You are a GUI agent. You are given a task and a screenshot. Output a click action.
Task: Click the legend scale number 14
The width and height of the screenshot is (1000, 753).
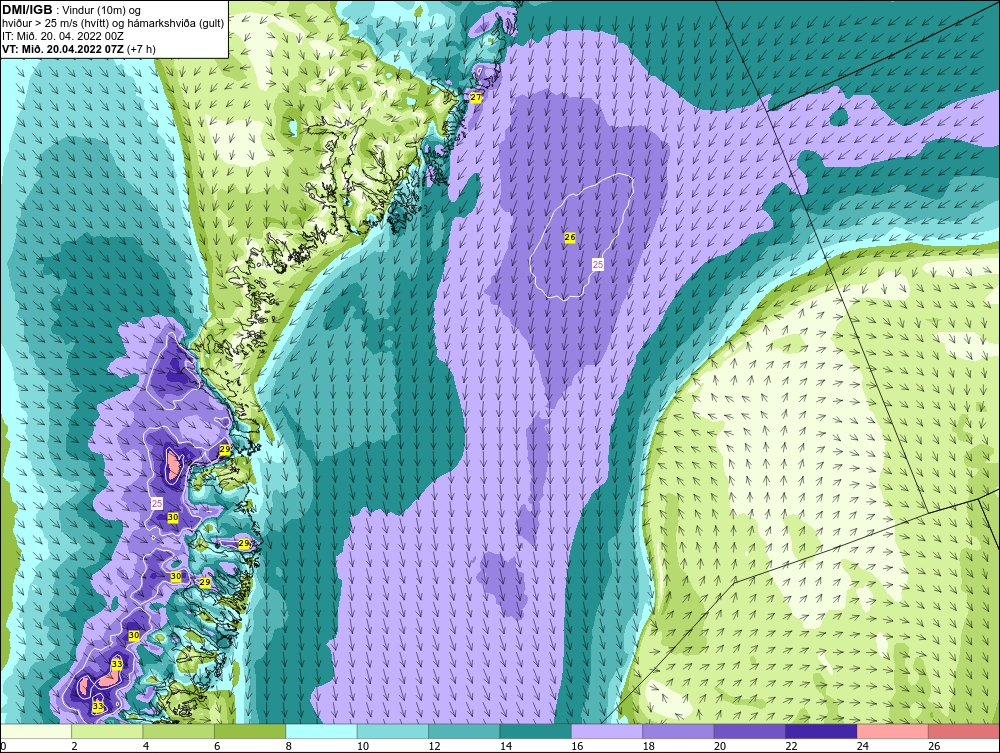506,746
